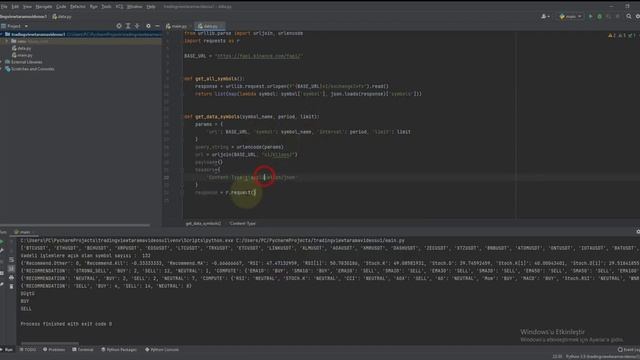This screenshot has height=360, width=640.
Task: Click the Project panel horizontal scrollbar
Action: coord(75,225)
